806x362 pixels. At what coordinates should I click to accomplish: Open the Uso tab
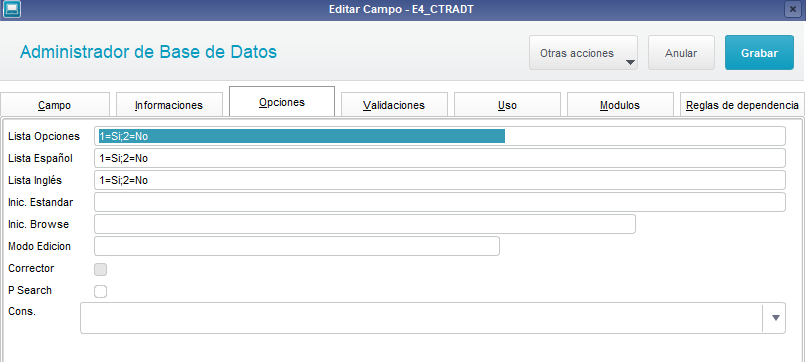507,104
